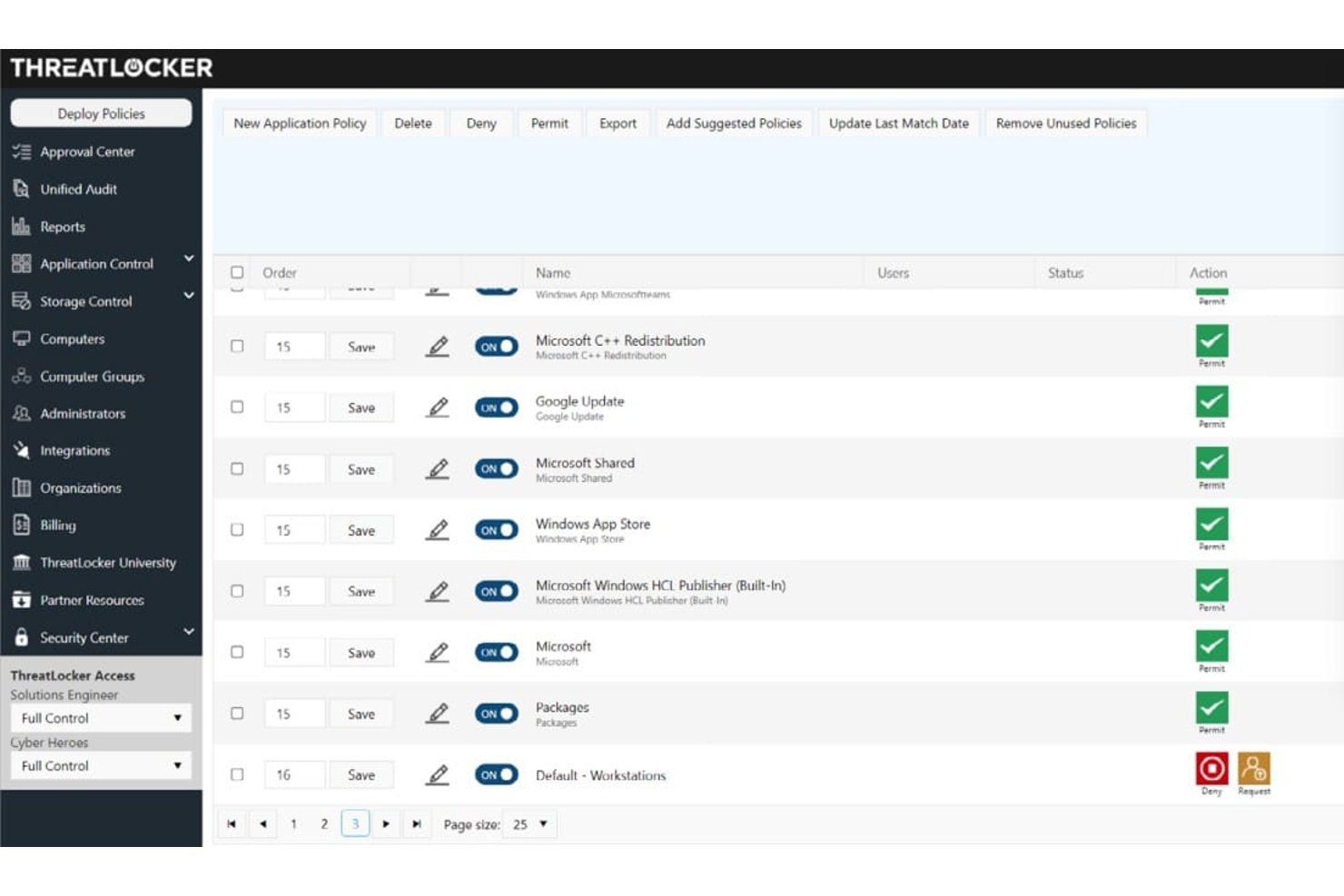Select page 3 in pagination
The image size is (1344, 896).
[355, 824]
